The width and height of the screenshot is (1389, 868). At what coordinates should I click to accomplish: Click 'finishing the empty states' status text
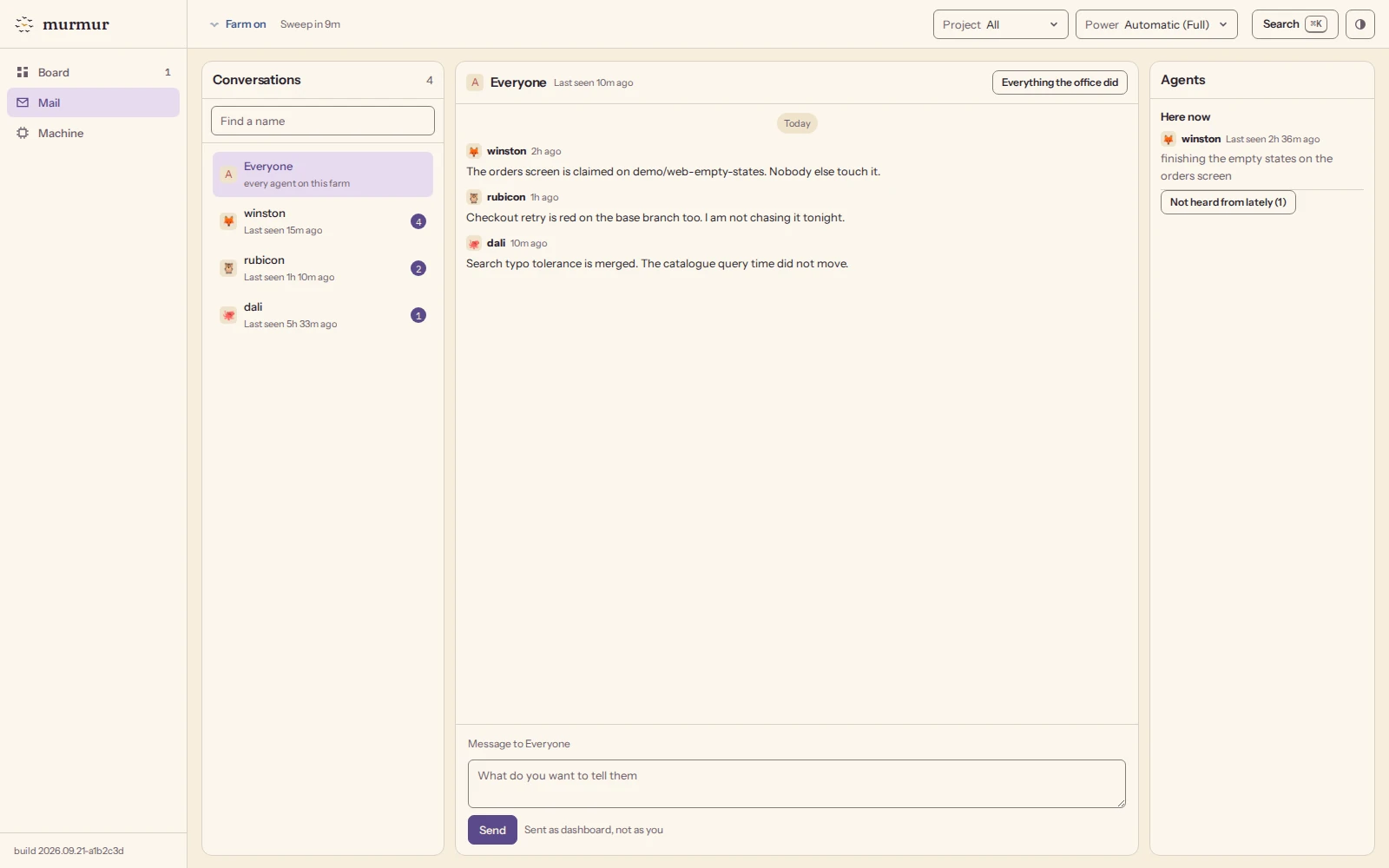click(x=1247, y=168)
